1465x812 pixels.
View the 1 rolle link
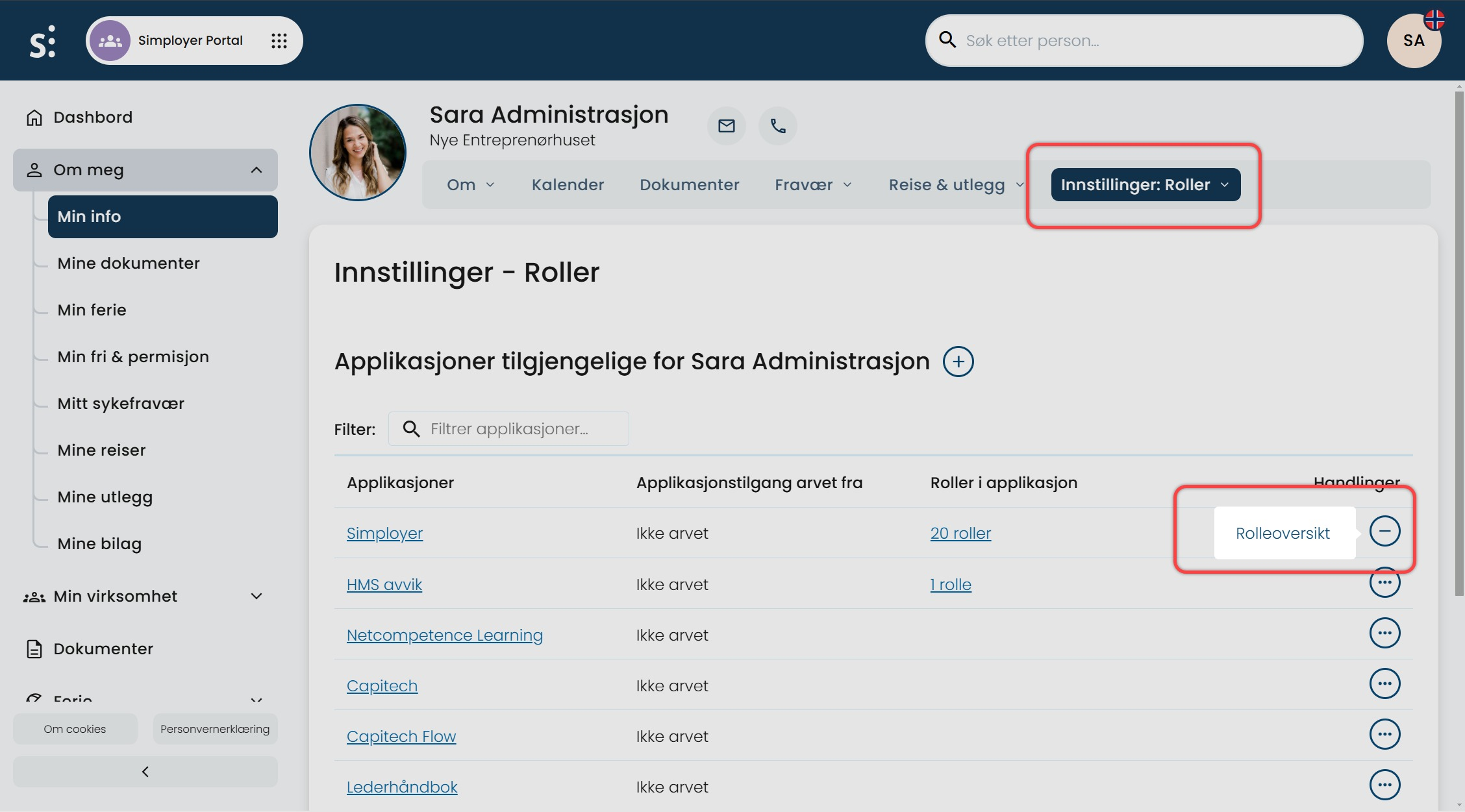(x=951, y=585)
